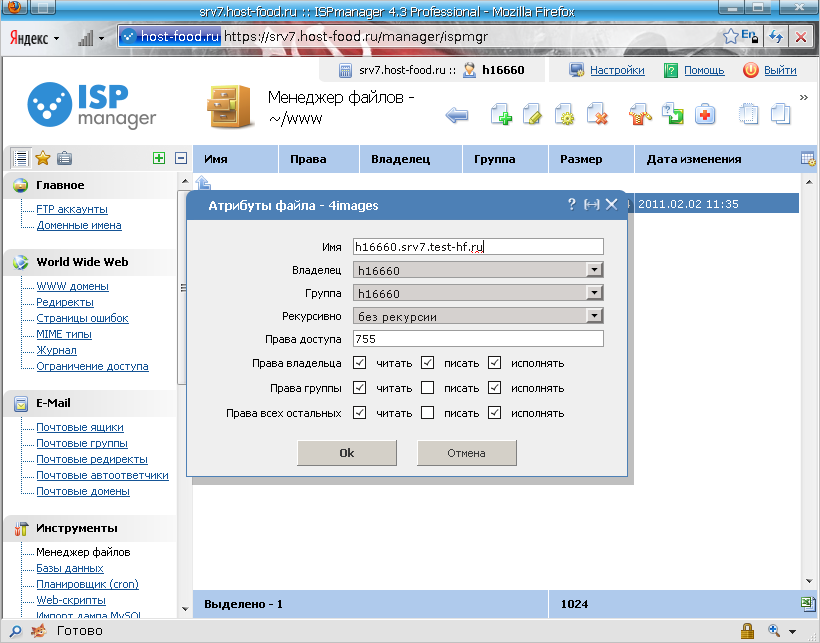Enable group write checkbox
The height and width of the screenshot is (643, 820).
tap(427, 387)
